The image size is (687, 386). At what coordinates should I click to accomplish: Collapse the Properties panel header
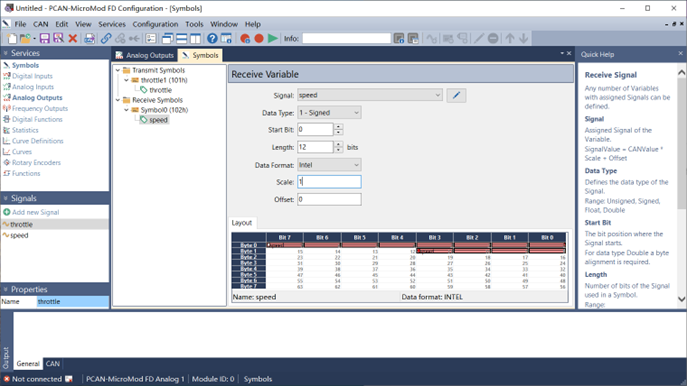coord(5,290)
